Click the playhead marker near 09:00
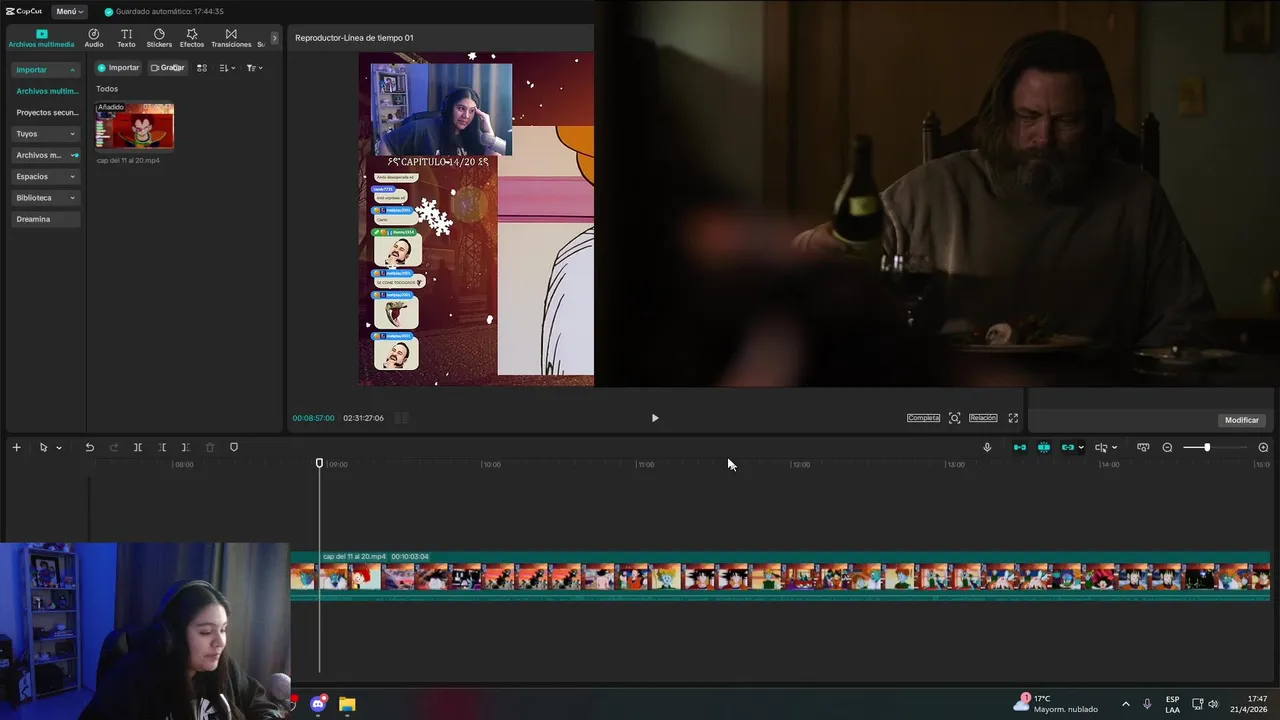The height and width of the screenshot is (720, 1280). coord(320,463)
